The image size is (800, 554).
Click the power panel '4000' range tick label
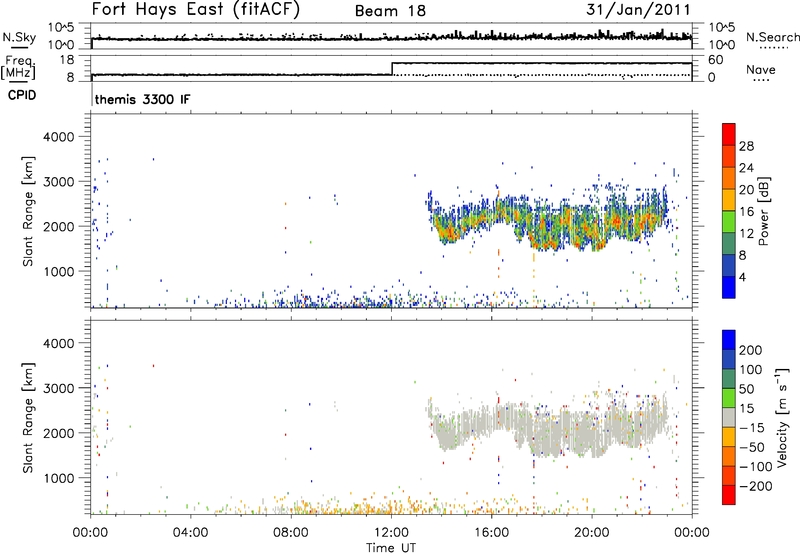point(58,137)
